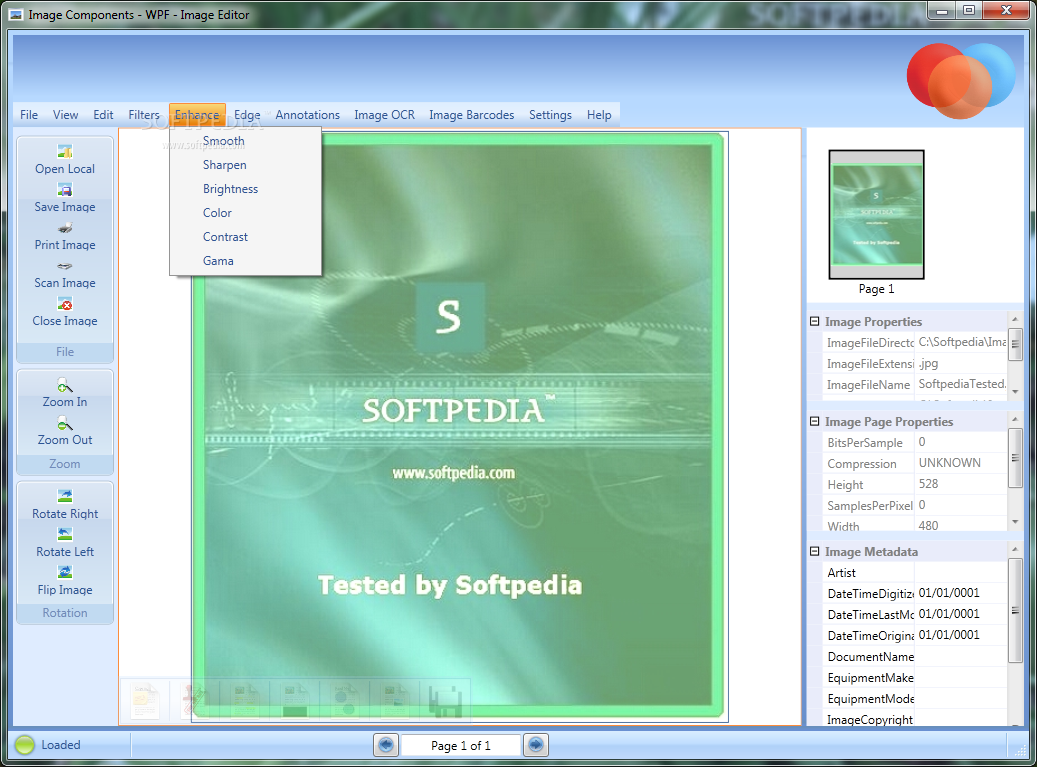Click the Print Image printer icon
Viewport: 1037px width, 767px height.
coord(65,228)
